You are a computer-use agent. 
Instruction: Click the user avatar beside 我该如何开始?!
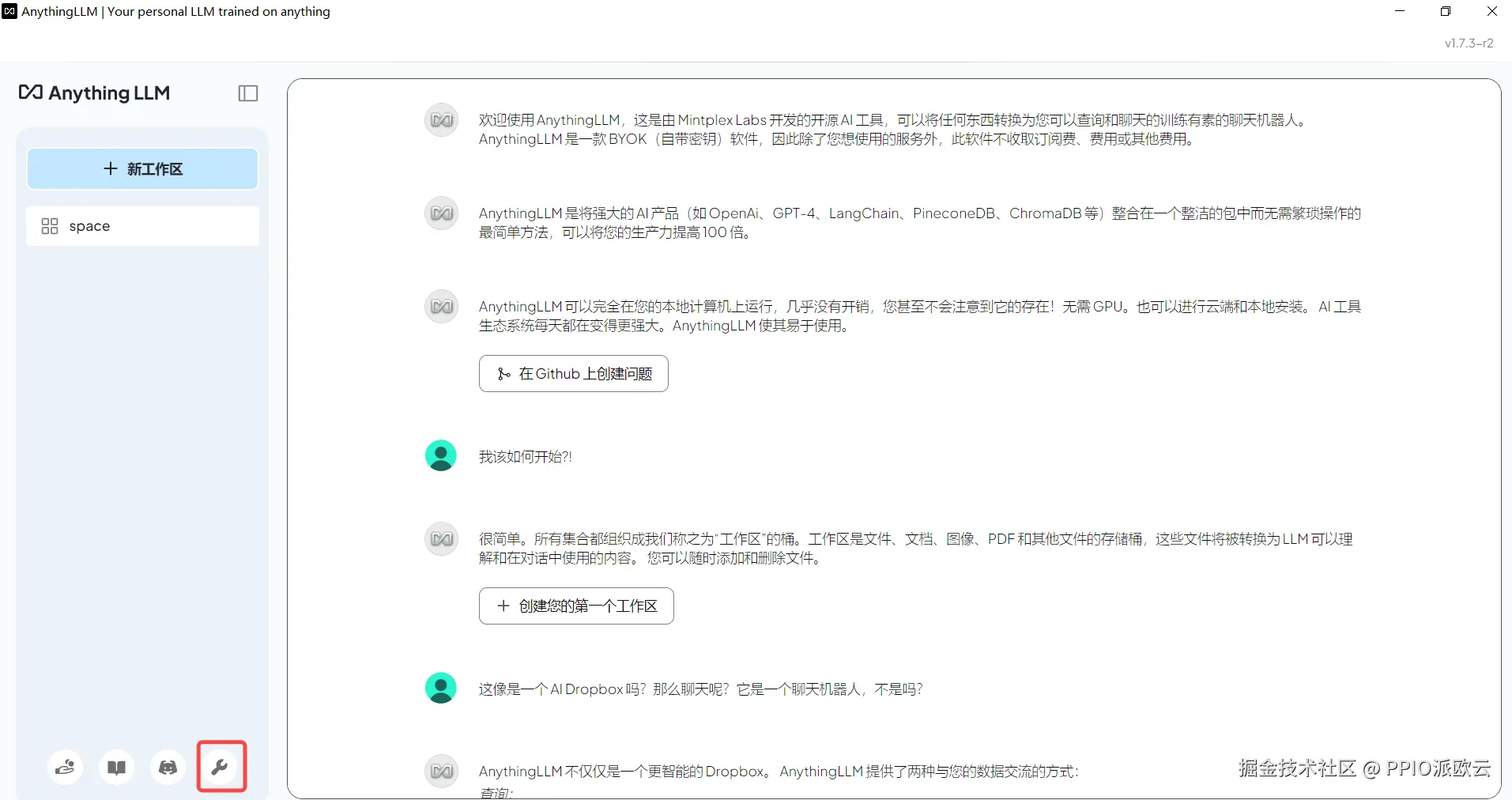click(441, 456)
